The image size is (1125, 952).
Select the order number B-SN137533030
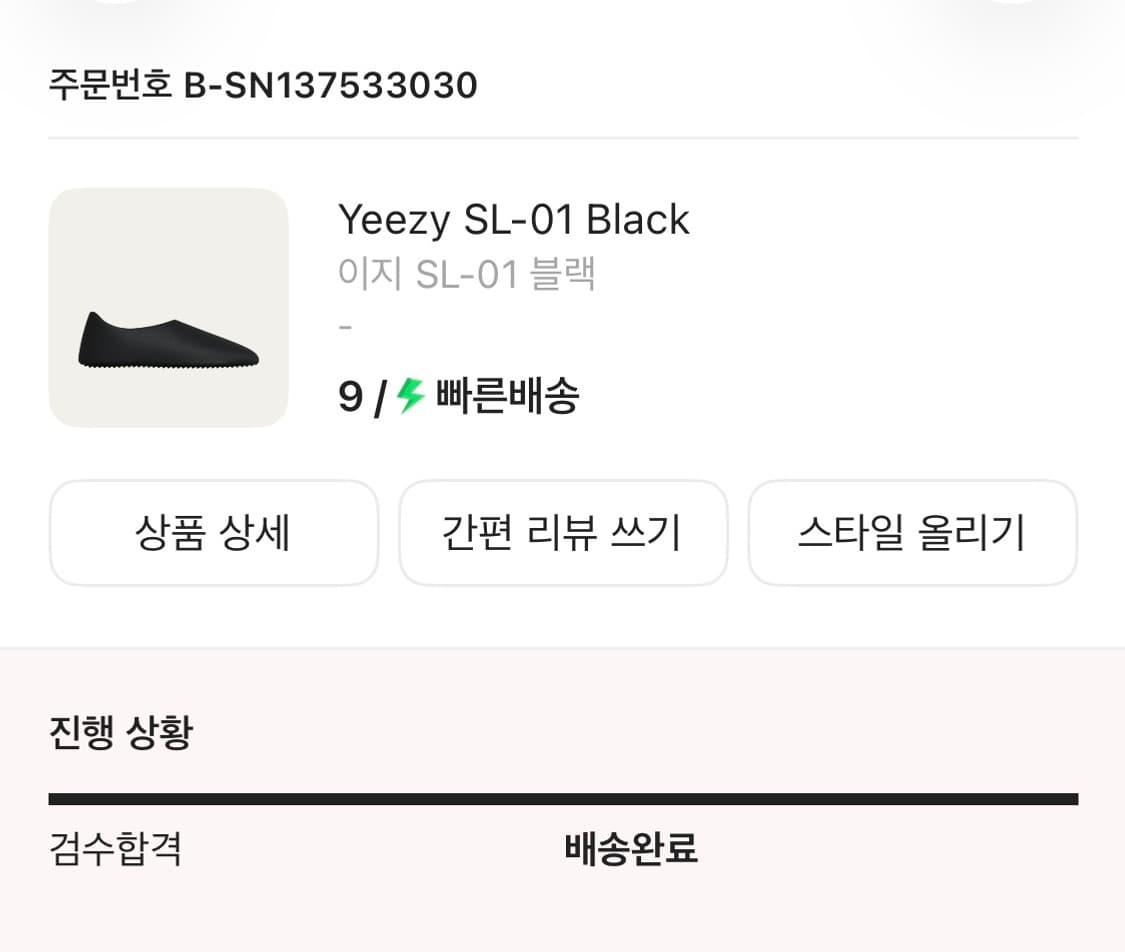(x=331, y=86)
